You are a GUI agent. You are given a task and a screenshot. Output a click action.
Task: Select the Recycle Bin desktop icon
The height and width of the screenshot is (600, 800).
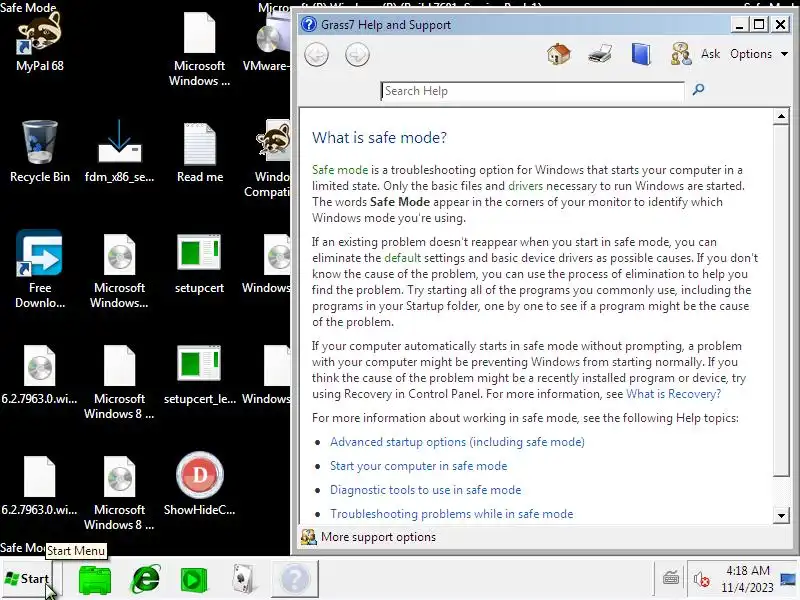click(x=40, y=151)
